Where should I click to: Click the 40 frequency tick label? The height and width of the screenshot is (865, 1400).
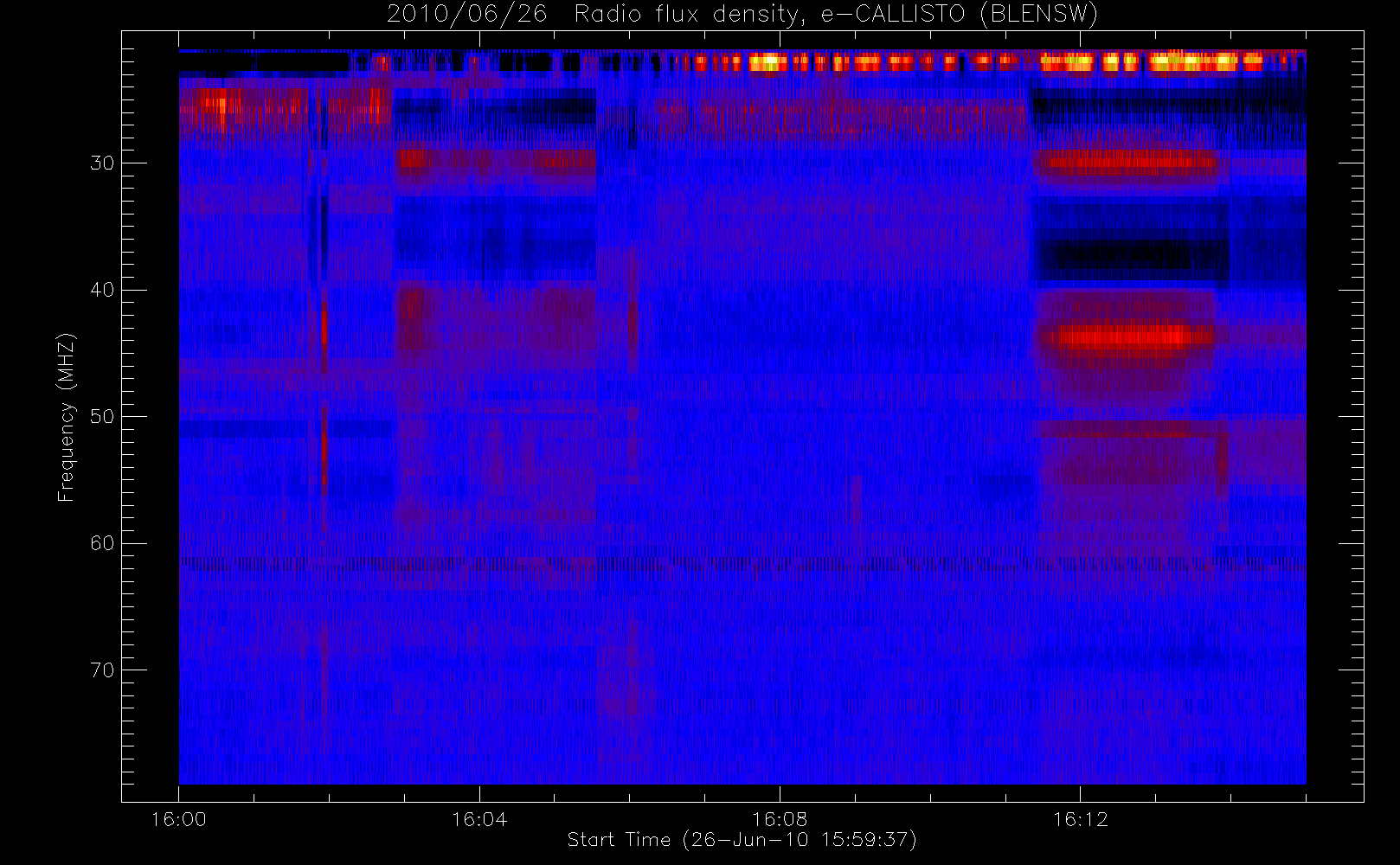click(102, 290)
